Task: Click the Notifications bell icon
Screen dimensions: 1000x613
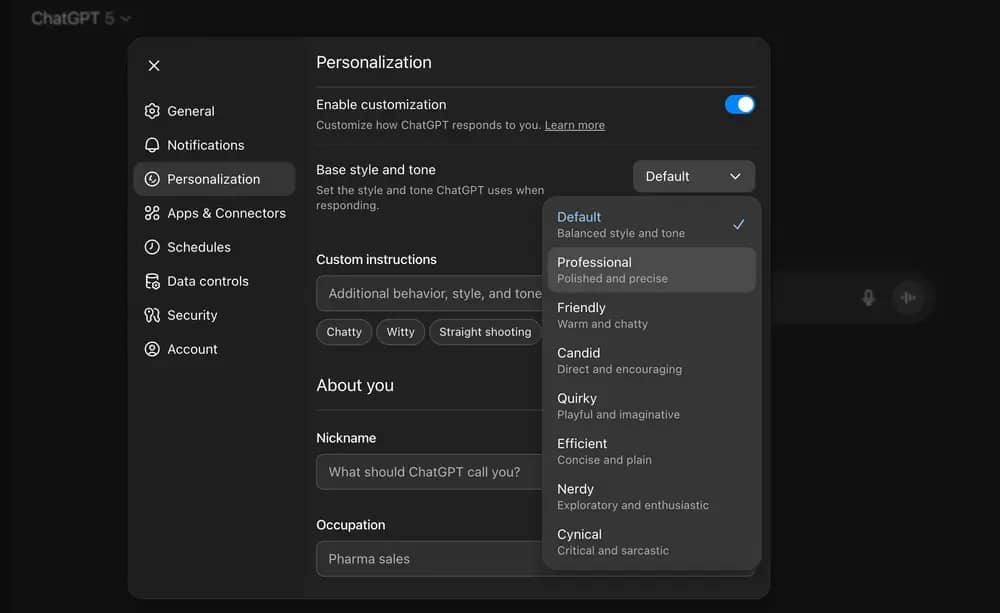Action: pyautogui.click(x=152, y=145)
